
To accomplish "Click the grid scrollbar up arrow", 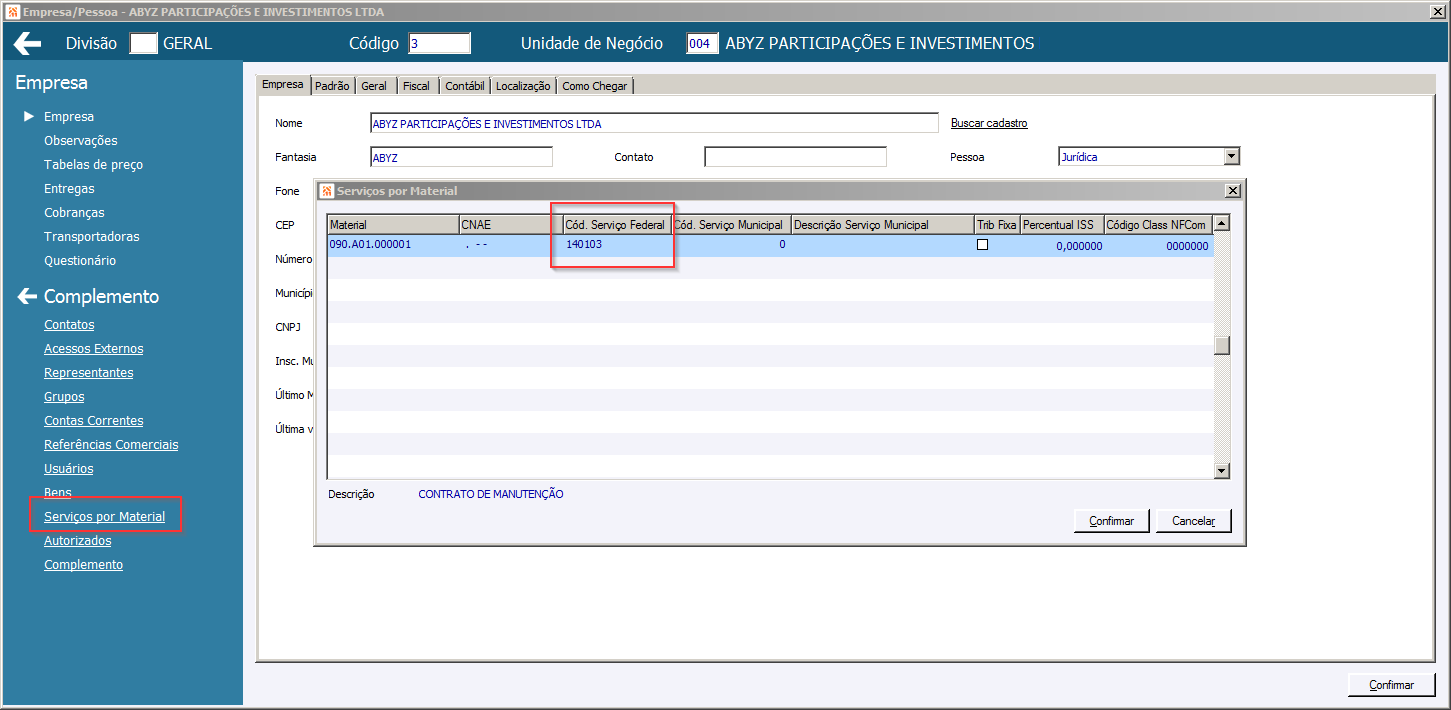I will (x=1221, y=224).
